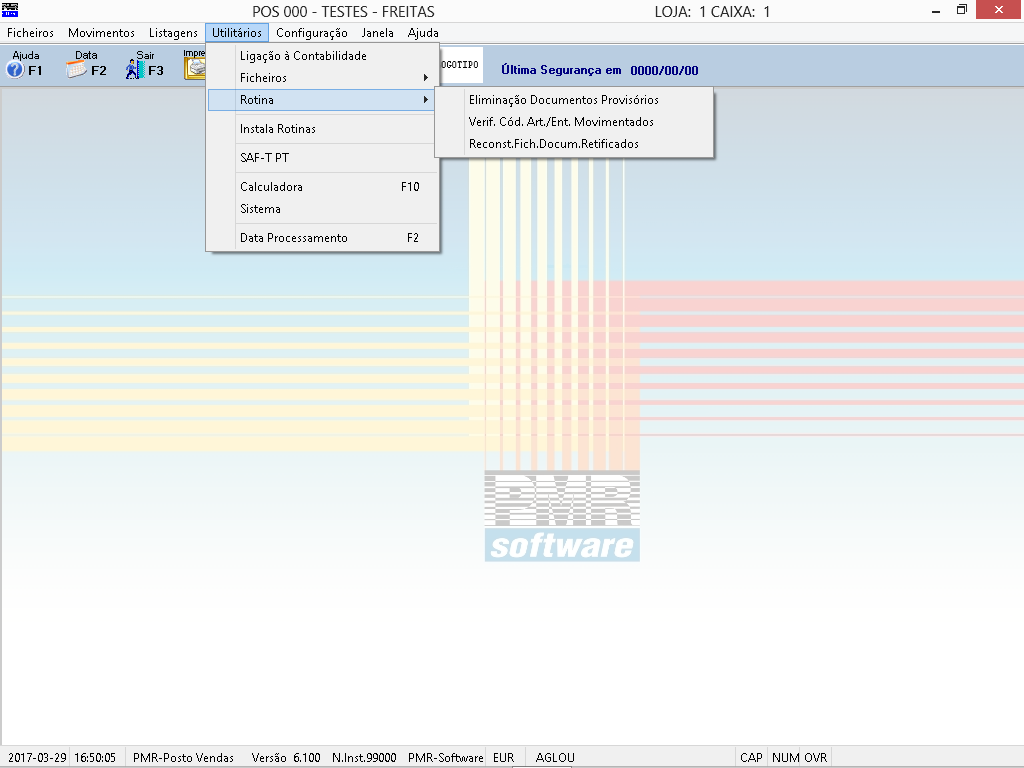Screen dimensions: 1024x768
Task: Click Instala Rotinas menu entry
Action: (x=277, y=129)
